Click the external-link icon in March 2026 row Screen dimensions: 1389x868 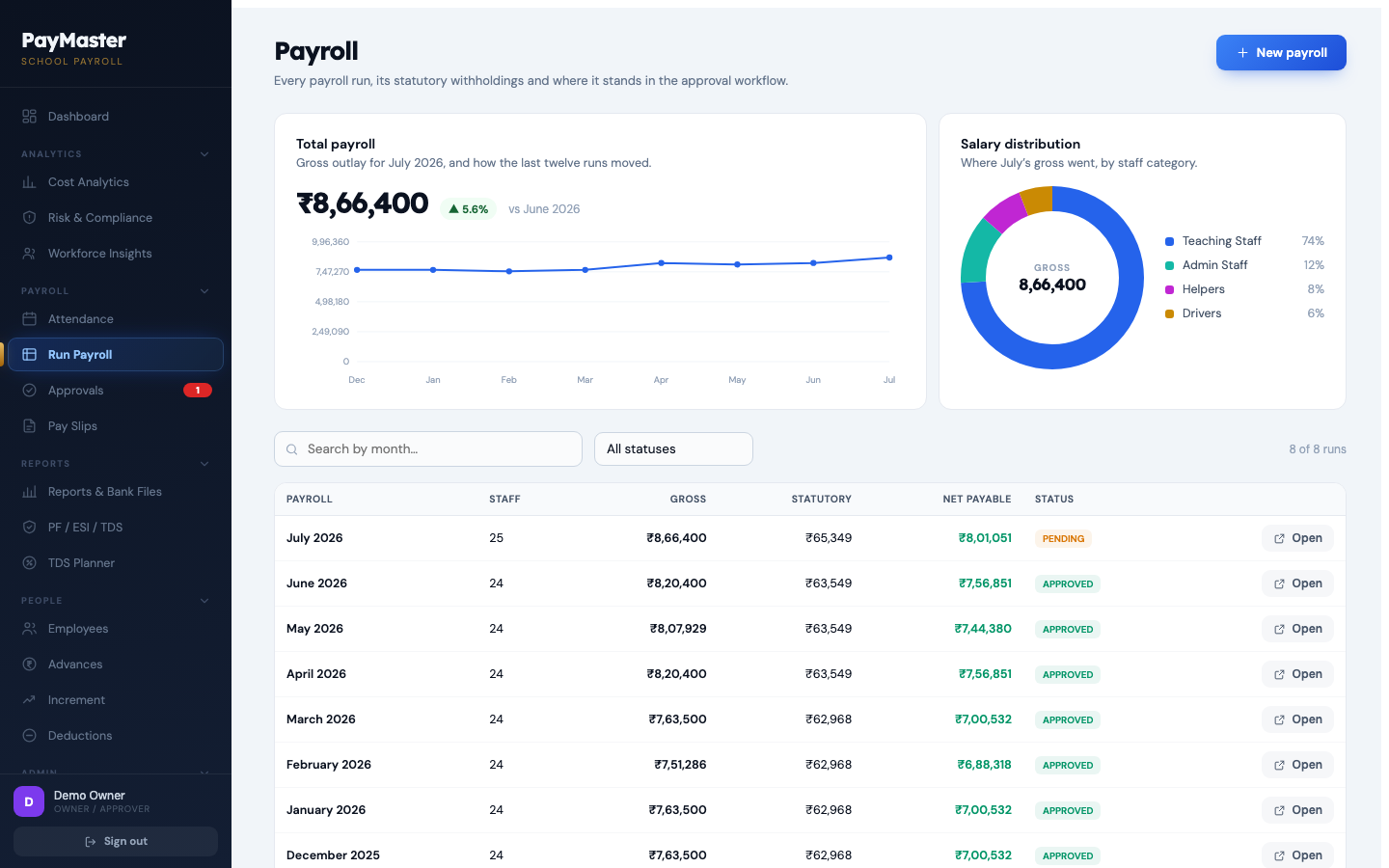pyautogui.click(x=1279, y=720)
